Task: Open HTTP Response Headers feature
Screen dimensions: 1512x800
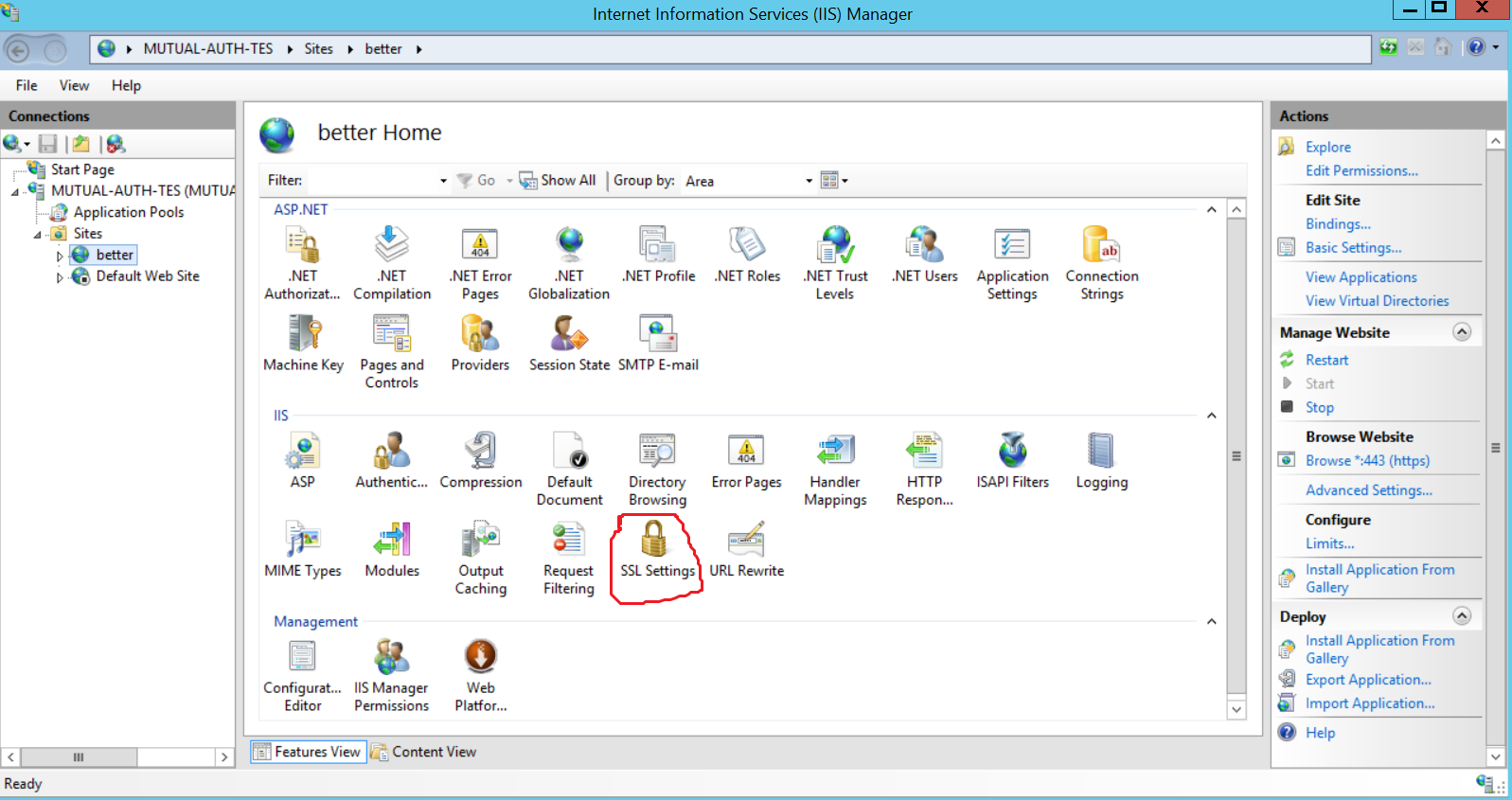Action: point(924,470)
